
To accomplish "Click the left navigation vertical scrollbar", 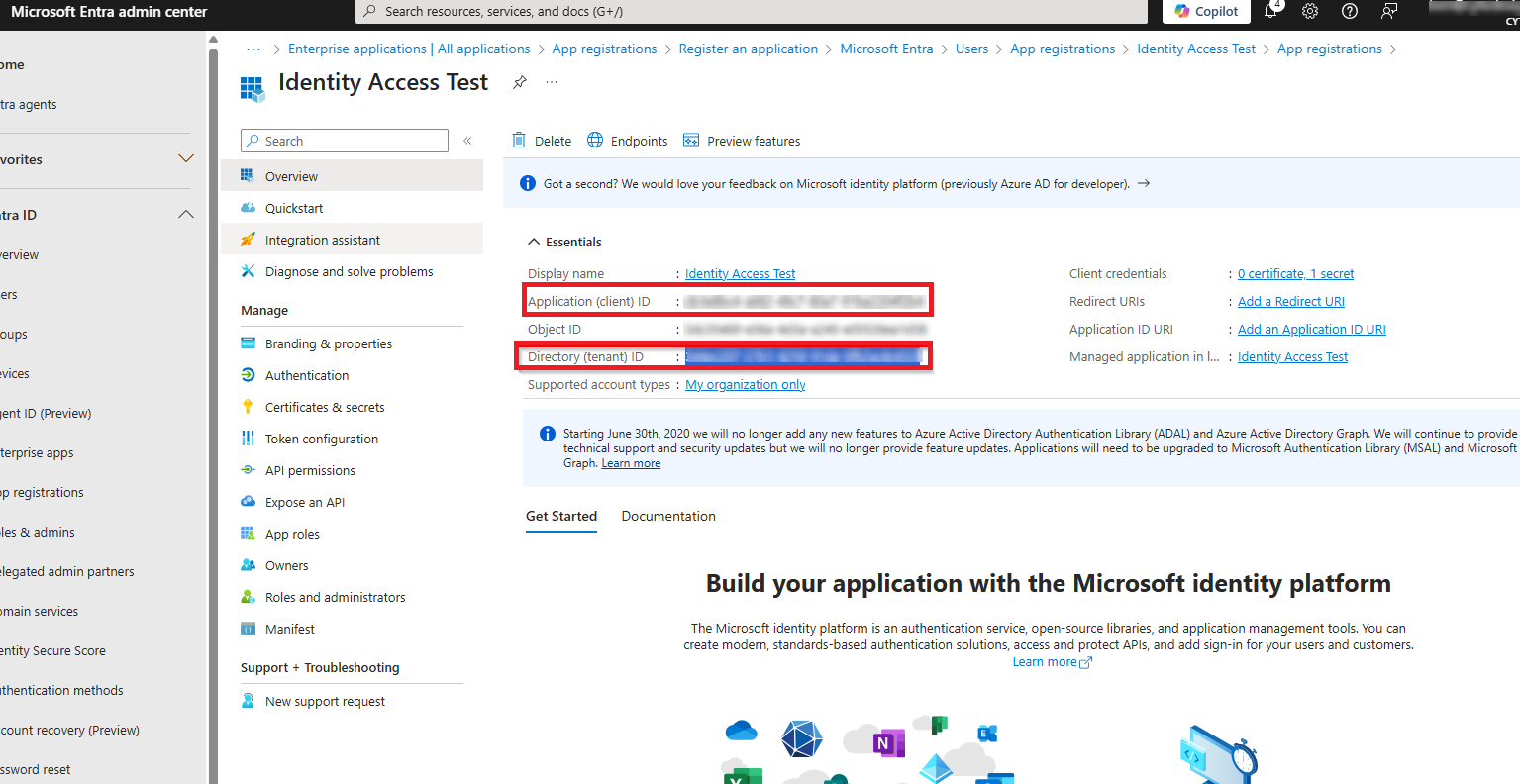I will [213, 406].
